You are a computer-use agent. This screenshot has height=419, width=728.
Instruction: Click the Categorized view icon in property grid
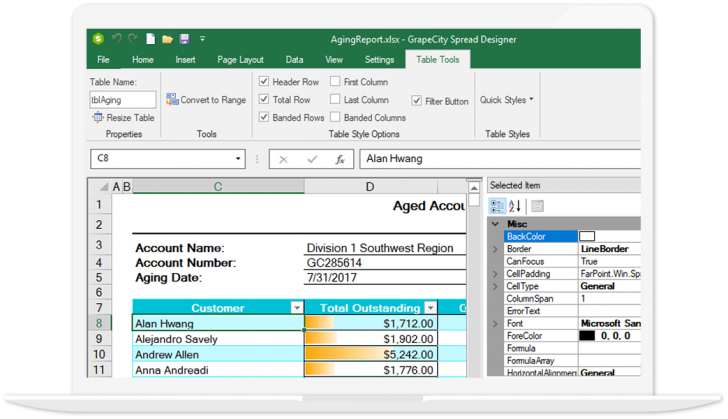(x=497, y=206)
